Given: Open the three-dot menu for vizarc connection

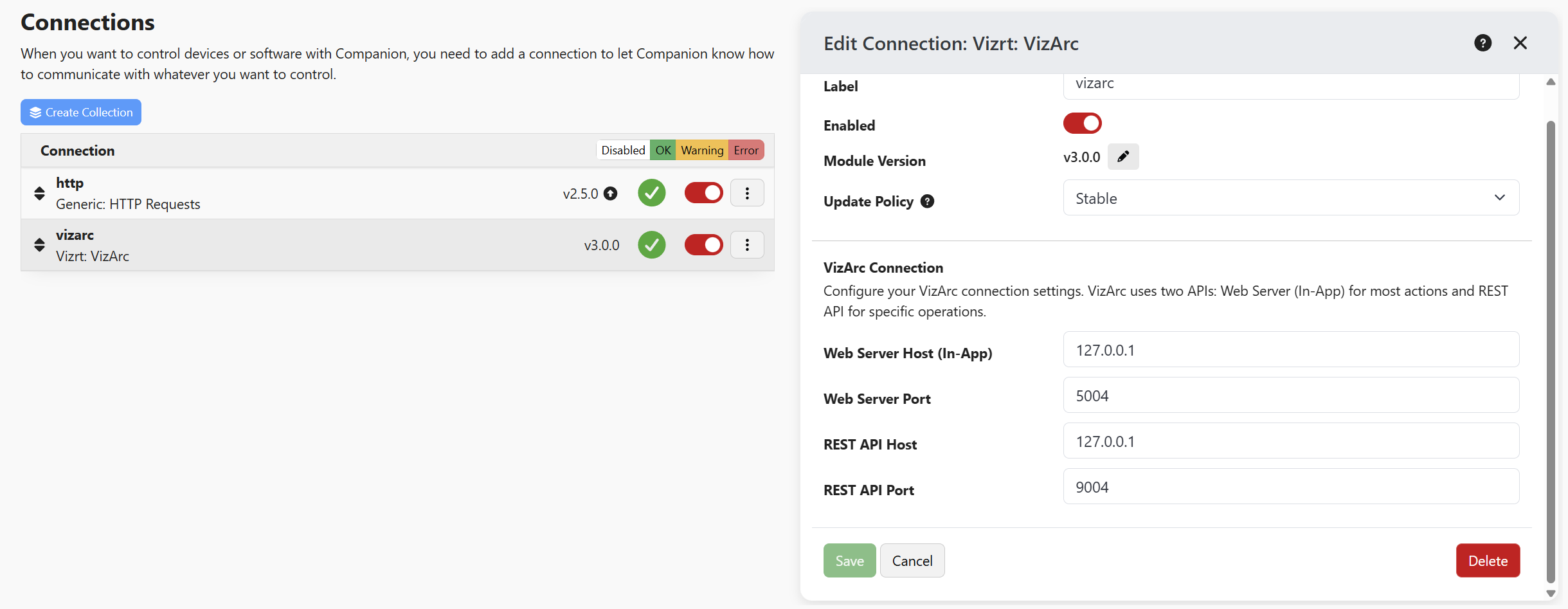Looking at the screenshot, I should click(x=747, y=245).
